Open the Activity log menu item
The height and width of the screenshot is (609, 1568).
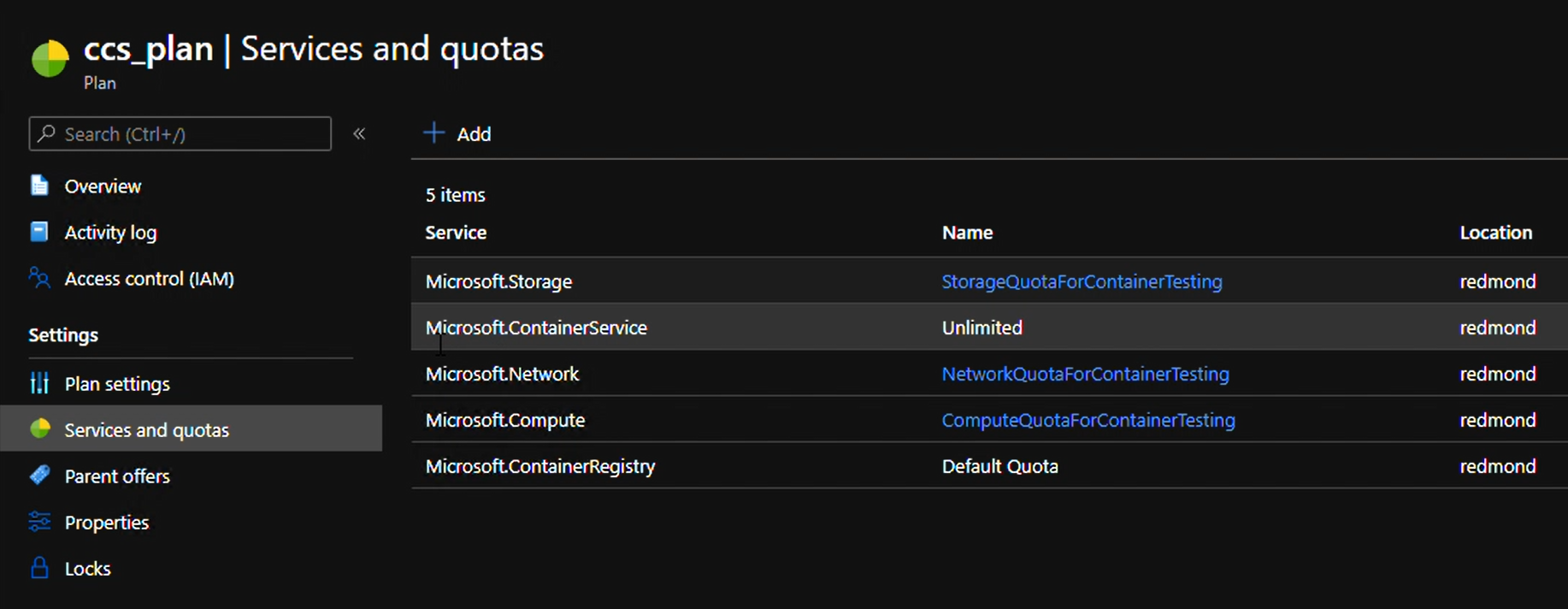tap(110, 233)
